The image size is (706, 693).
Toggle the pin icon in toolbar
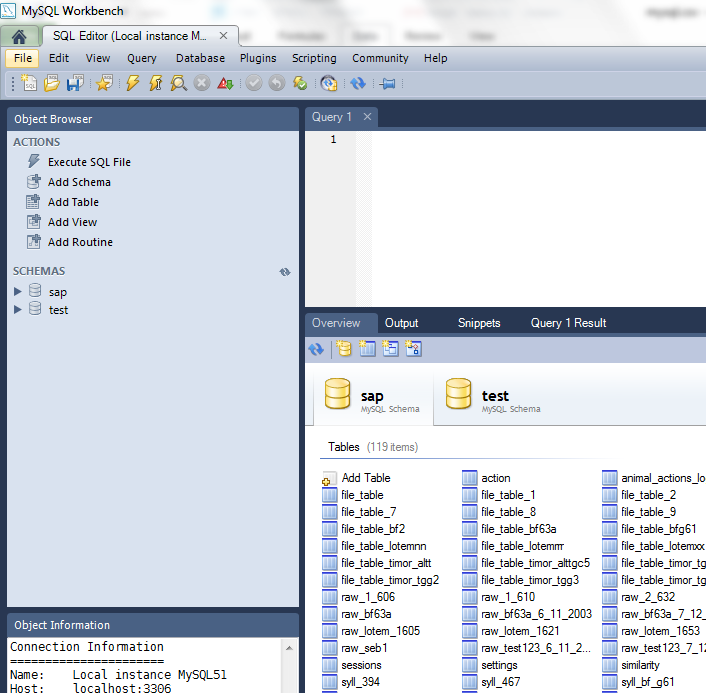(x=387, y=84)
